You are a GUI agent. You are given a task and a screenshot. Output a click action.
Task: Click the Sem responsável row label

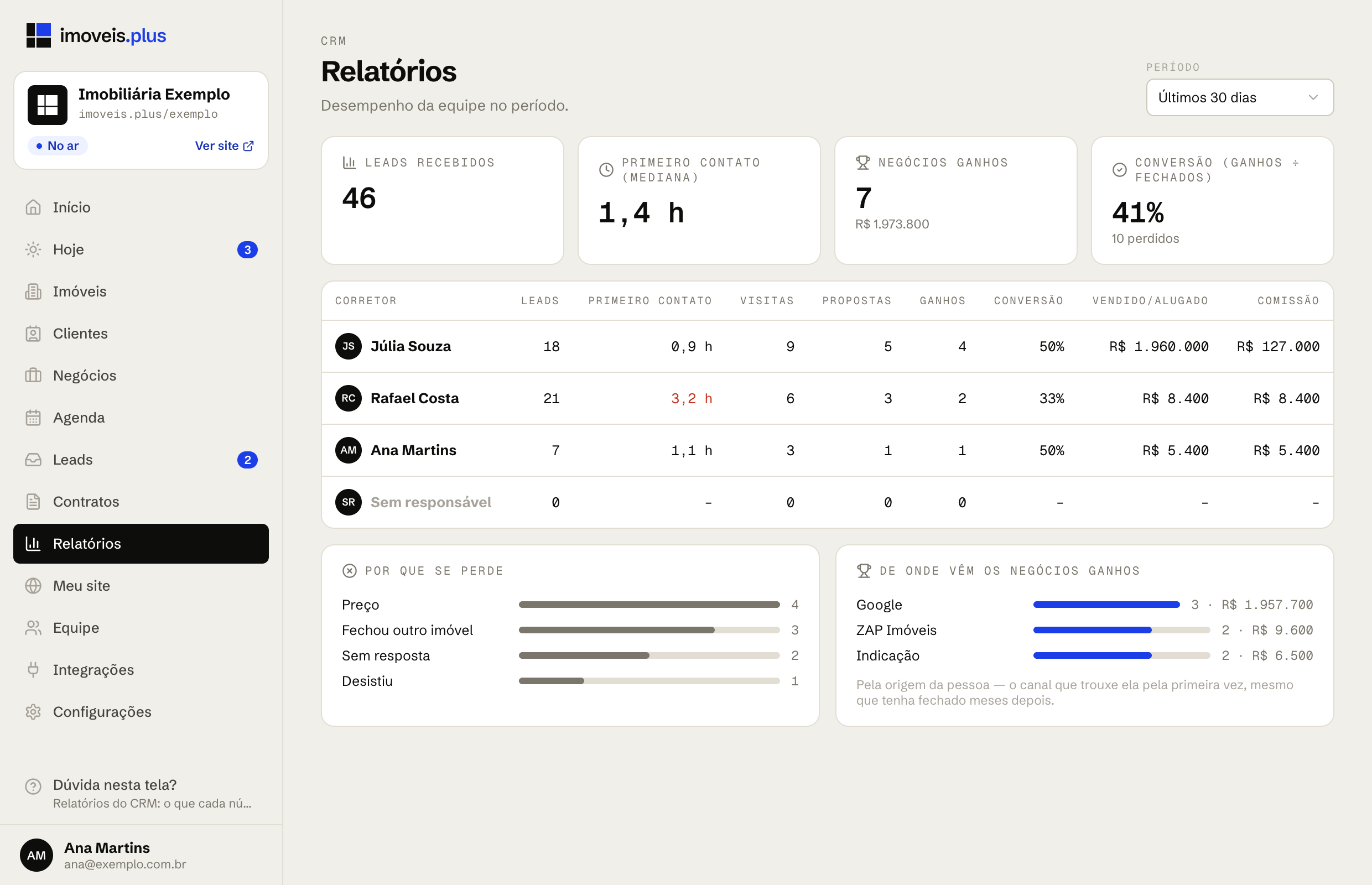[430, 502]
